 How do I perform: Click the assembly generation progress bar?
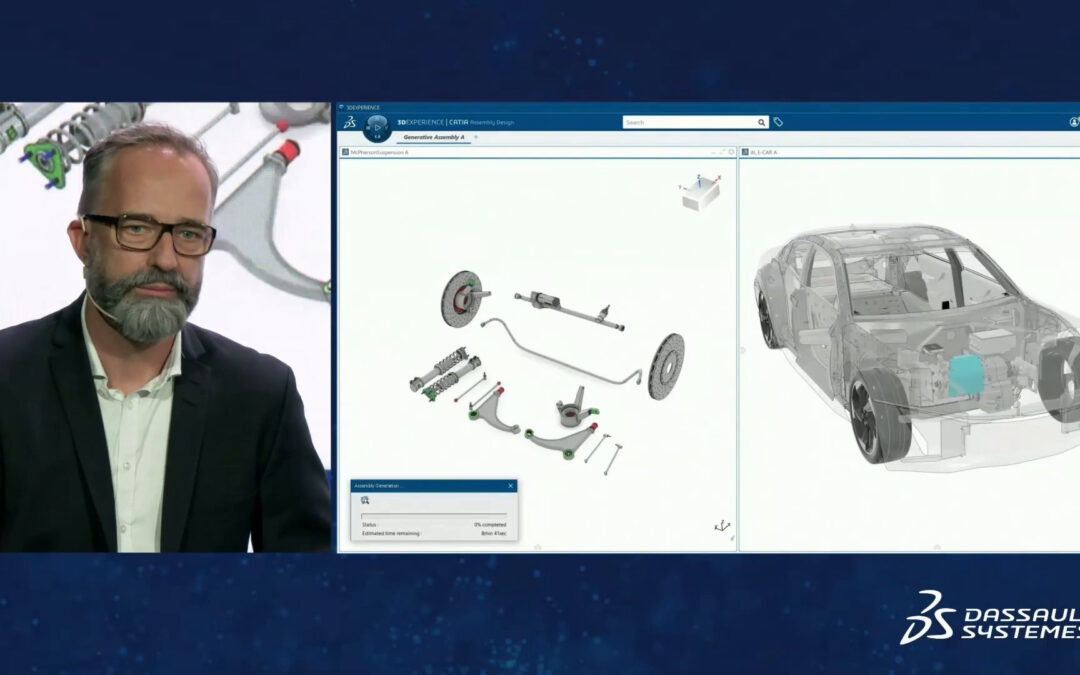click(x=434, y=515)
